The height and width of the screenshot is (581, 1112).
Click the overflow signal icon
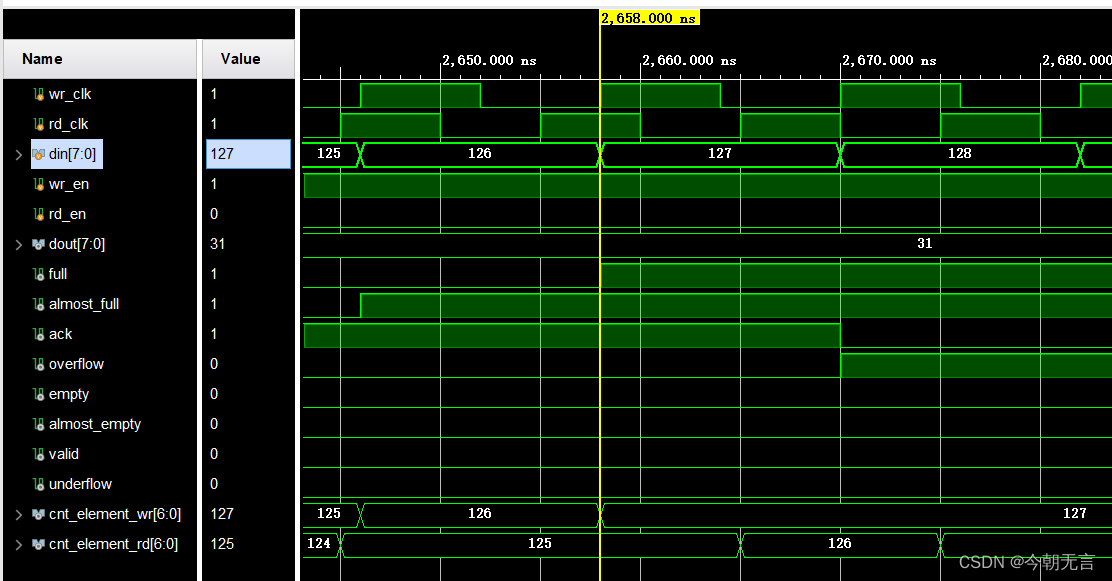[x=39, y=364]
